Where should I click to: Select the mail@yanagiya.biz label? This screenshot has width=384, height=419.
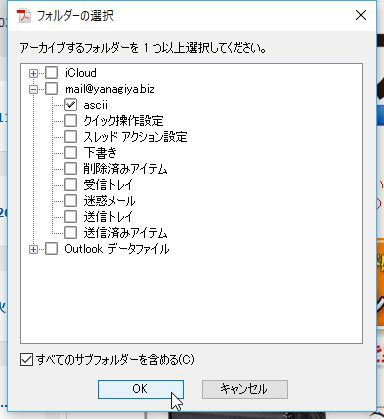point(110,89)
